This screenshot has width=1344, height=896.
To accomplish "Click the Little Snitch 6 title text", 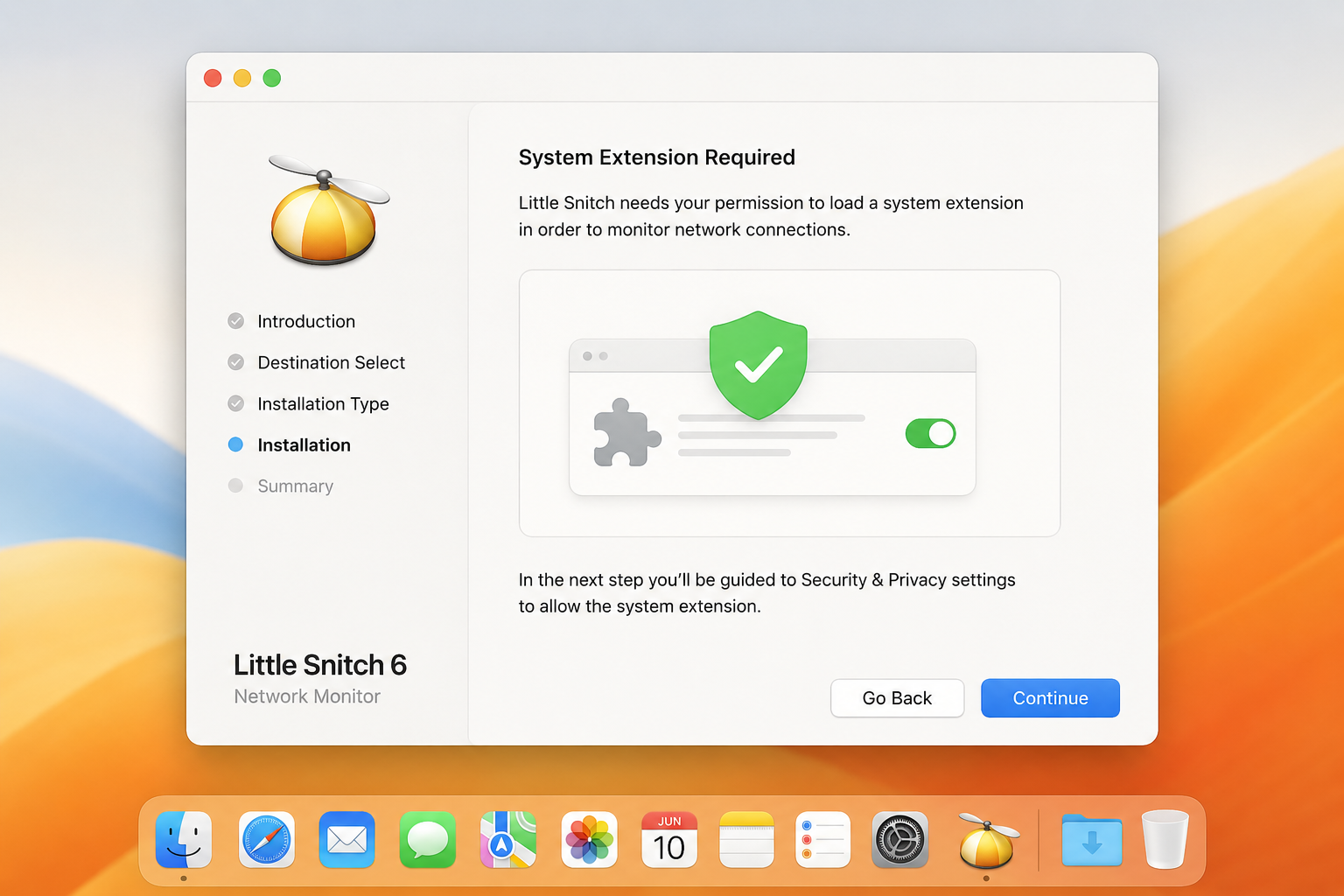I will 320,665.
